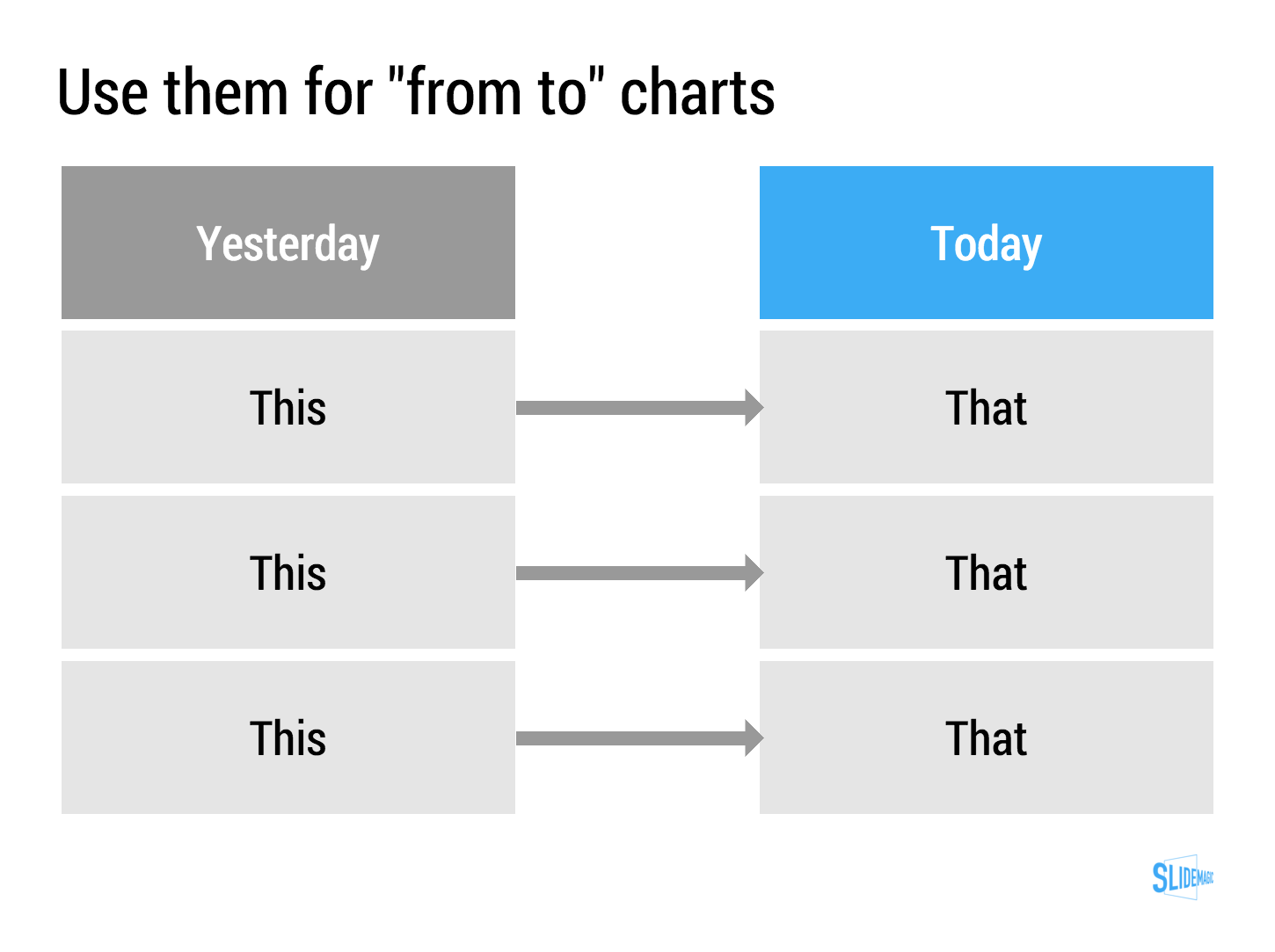Click the slide title text
Image resolution: width=1275 pixels, height=952 pixels.
416,92
